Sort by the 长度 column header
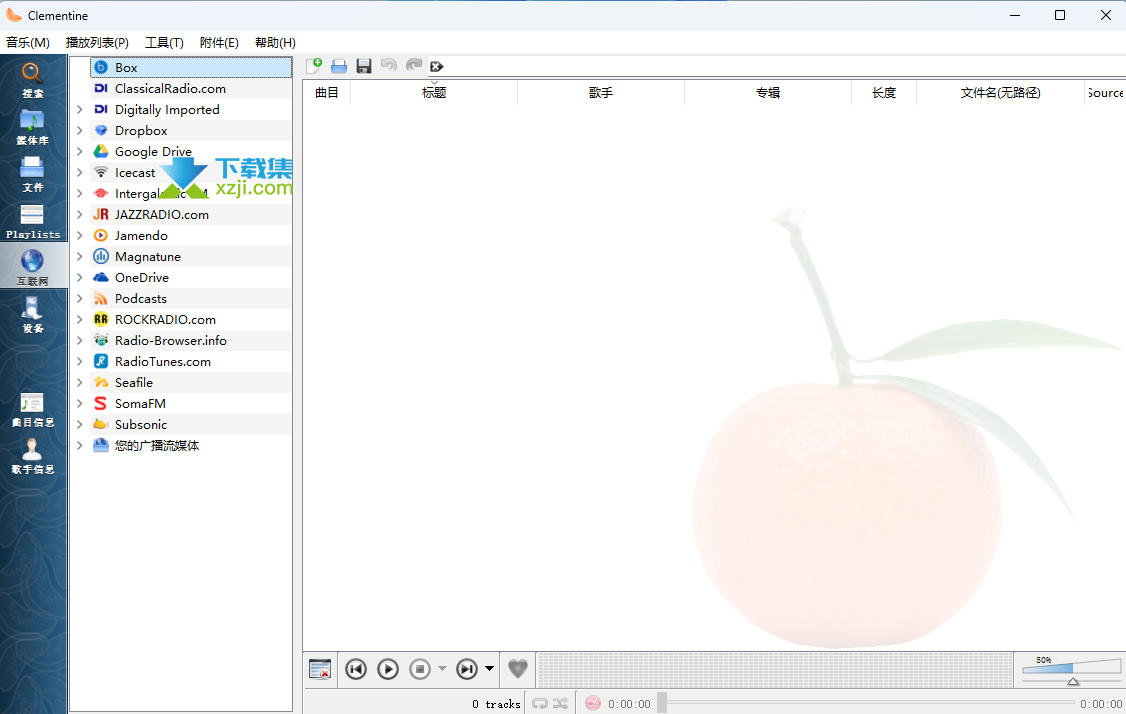 [884, 93]
